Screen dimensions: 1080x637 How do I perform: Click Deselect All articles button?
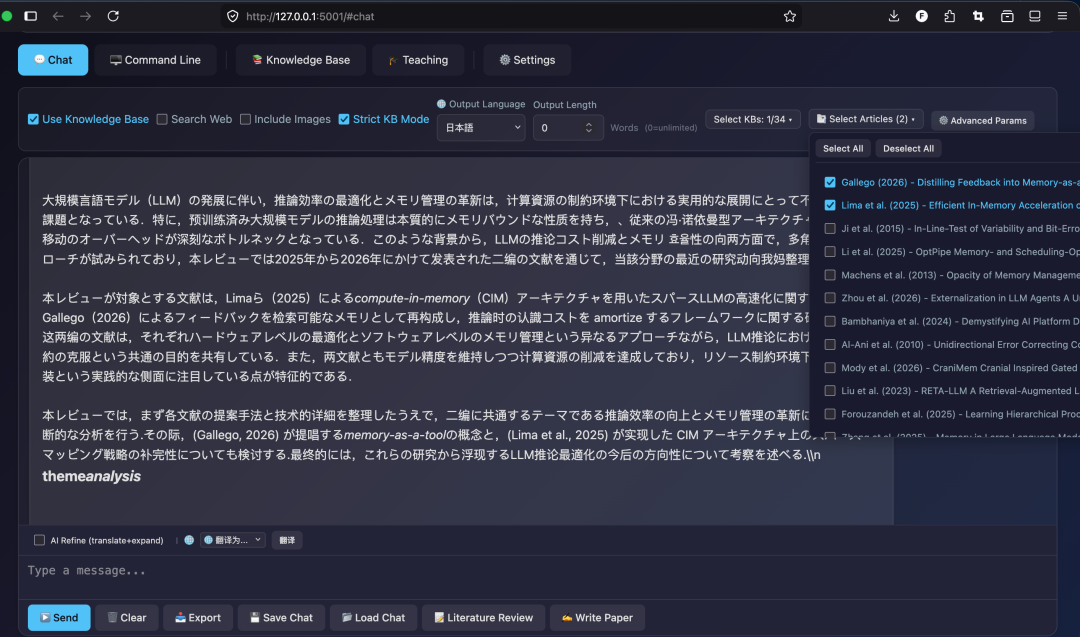point(908,149)
